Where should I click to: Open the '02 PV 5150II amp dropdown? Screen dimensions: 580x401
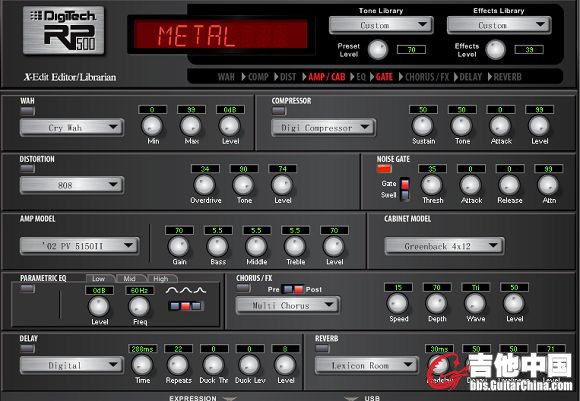pyautogui.click(x=80, y=246)
